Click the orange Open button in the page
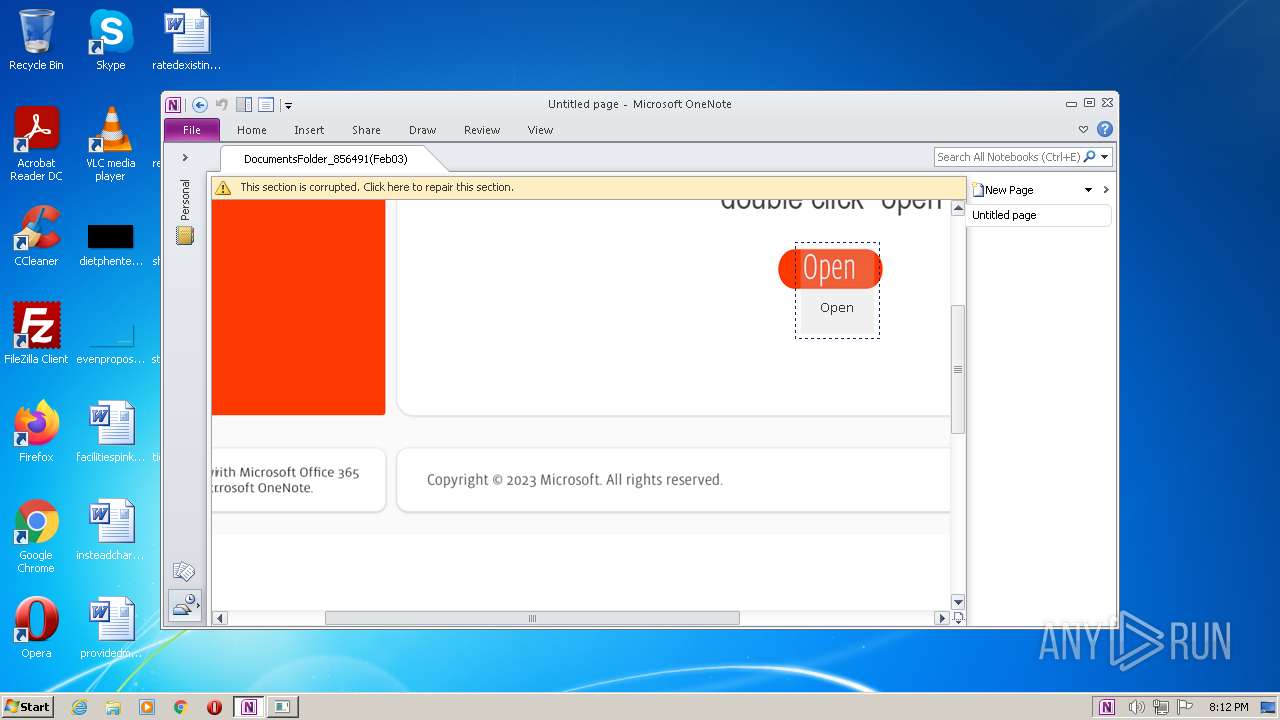This screenshot has height=720, width=1280. pos(830,269)
